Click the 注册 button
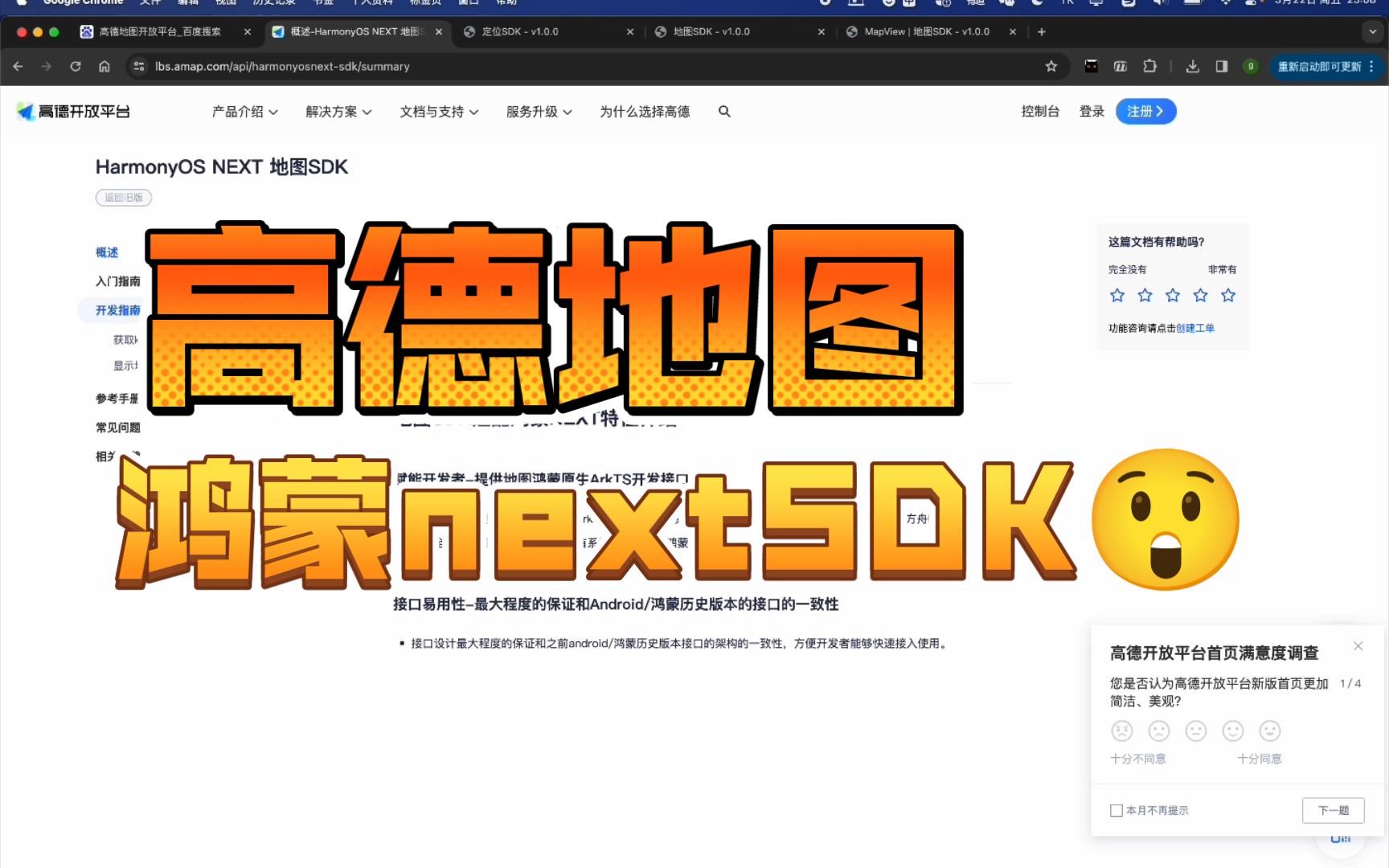The image size is (1389, 868). point(1146,112)
